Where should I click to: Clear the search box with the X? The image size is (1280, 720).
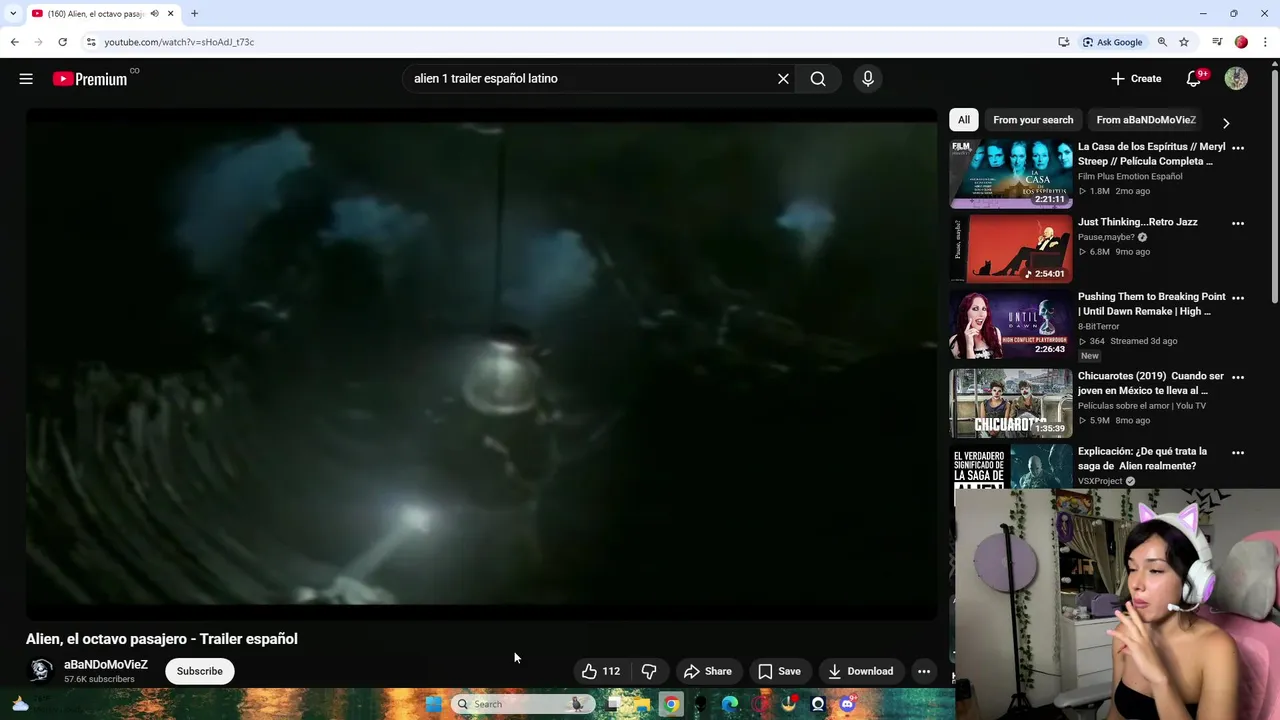coord(783,79)
